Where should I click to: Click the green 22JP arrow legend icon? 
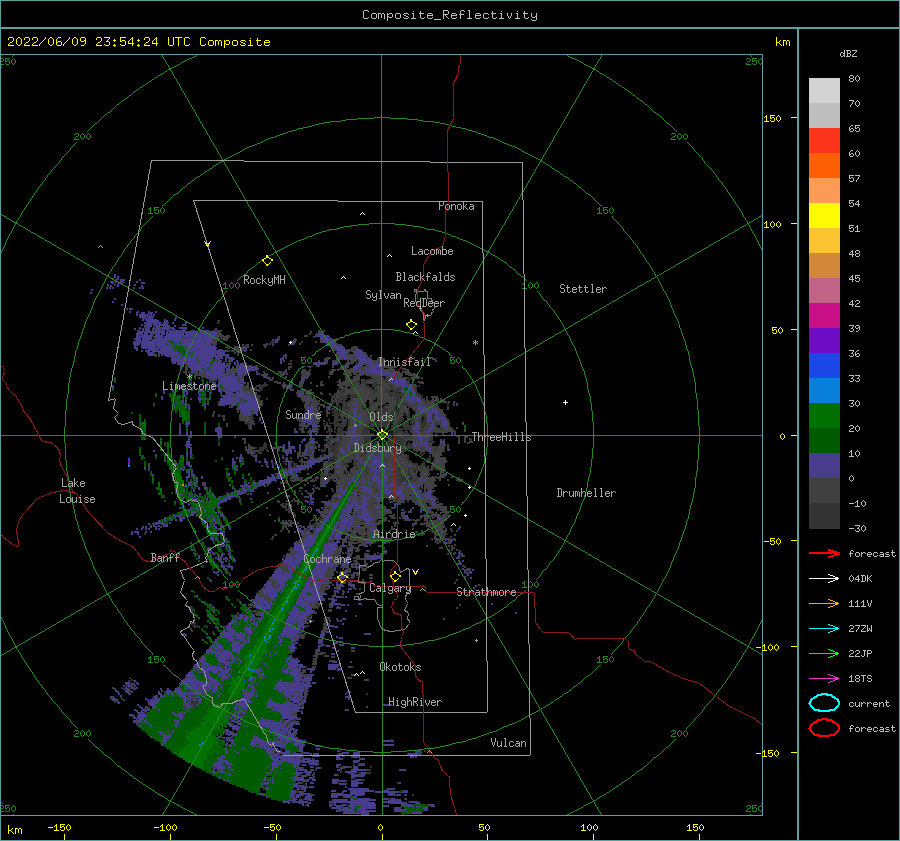tap(824, 653)
